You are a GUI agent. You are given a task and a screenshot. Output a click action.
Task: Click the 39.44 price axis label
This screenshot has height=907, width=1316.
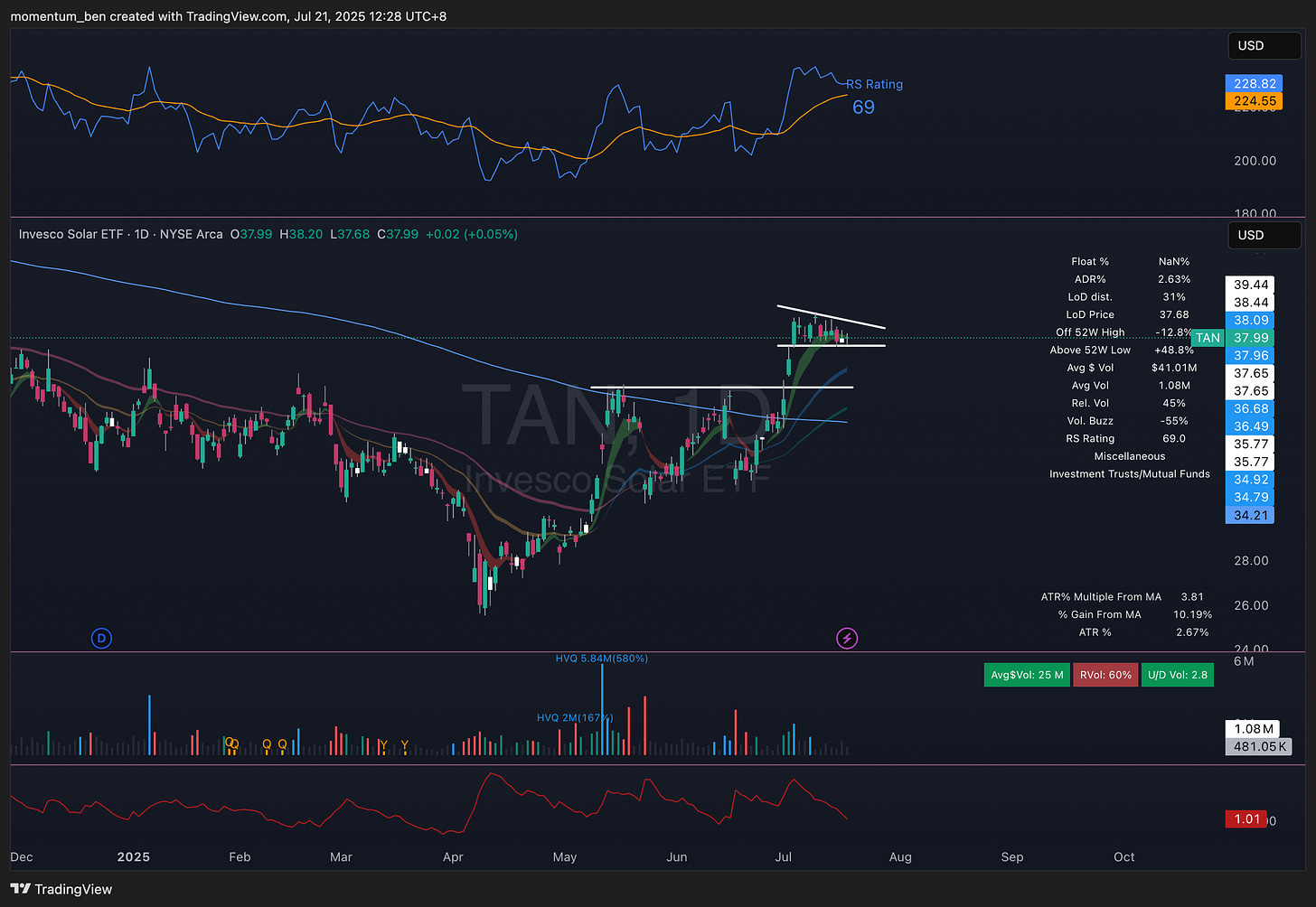[1251, 285]
